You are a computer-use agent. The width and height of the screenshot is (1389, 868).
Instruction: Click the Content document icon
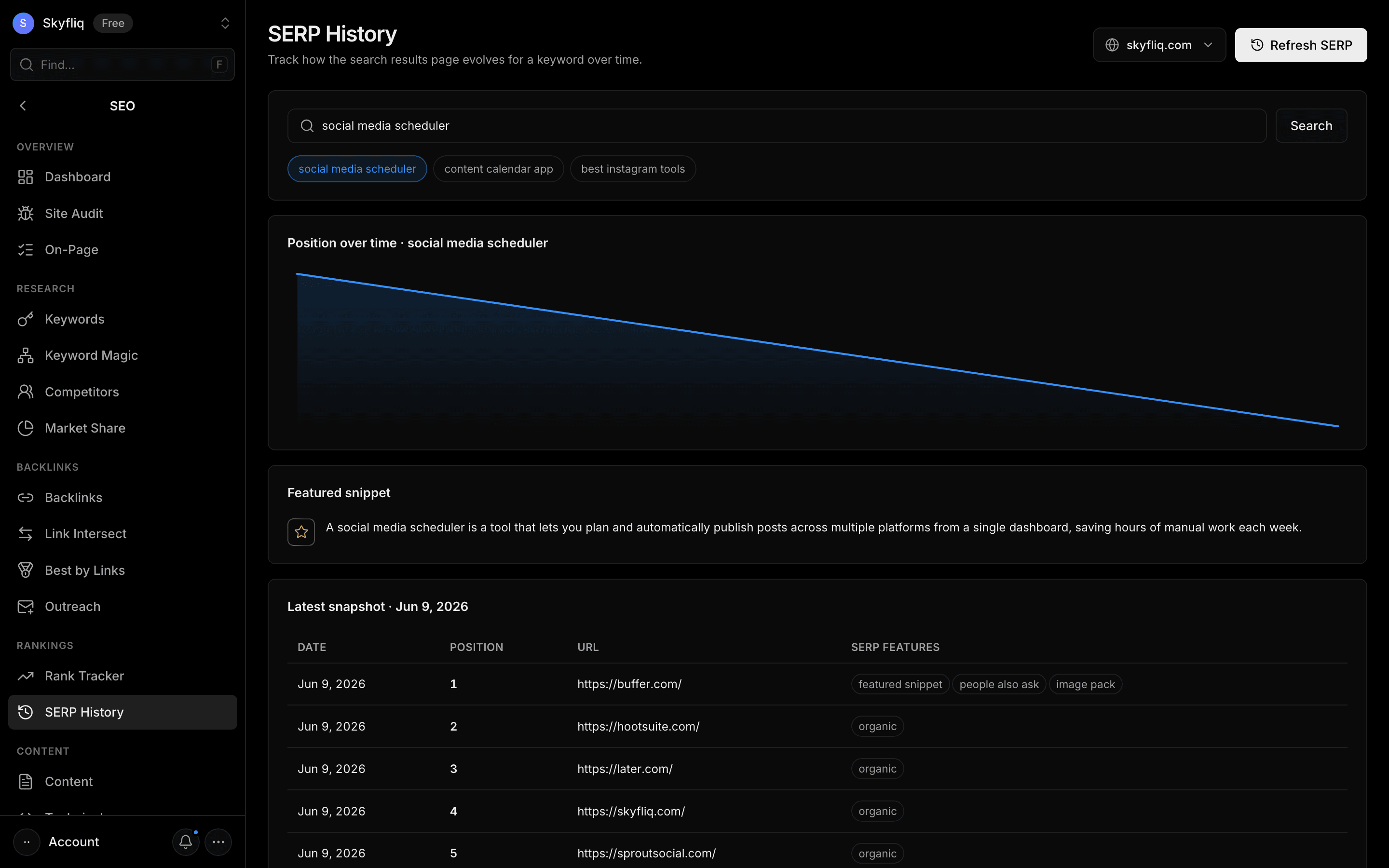pos(25,782)
